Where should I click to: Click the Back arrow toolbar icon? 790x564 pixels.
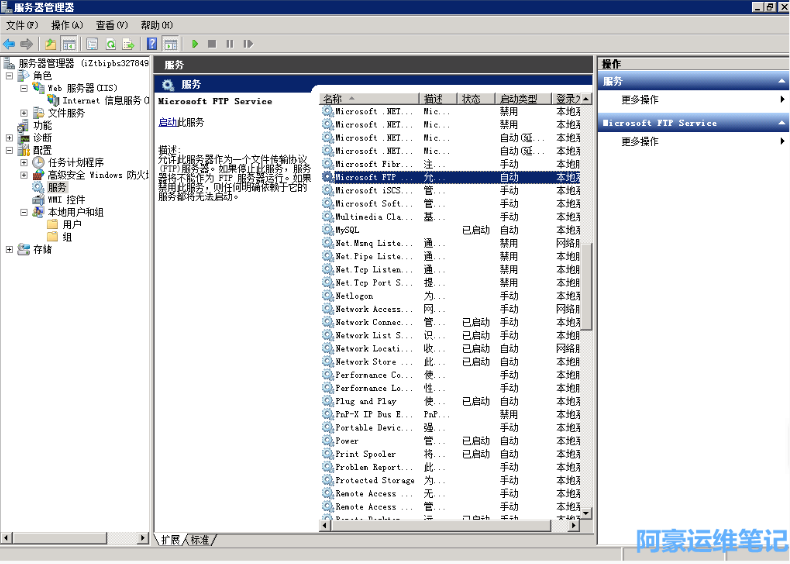point(9,44)
